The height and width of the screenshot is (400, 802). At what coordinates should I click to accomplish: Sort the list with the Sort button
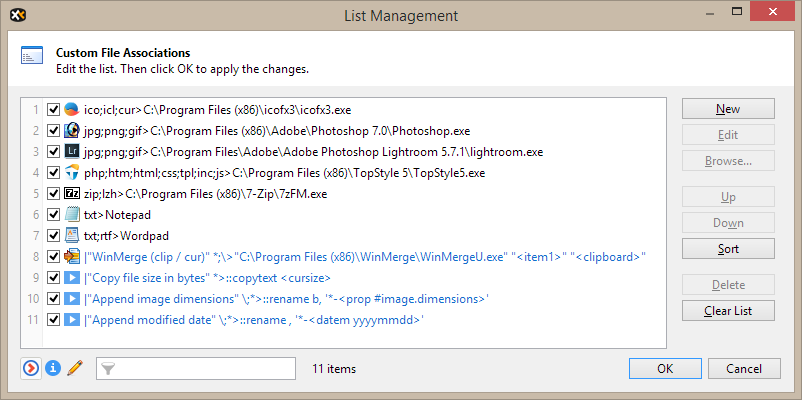(x=728, y=248)
